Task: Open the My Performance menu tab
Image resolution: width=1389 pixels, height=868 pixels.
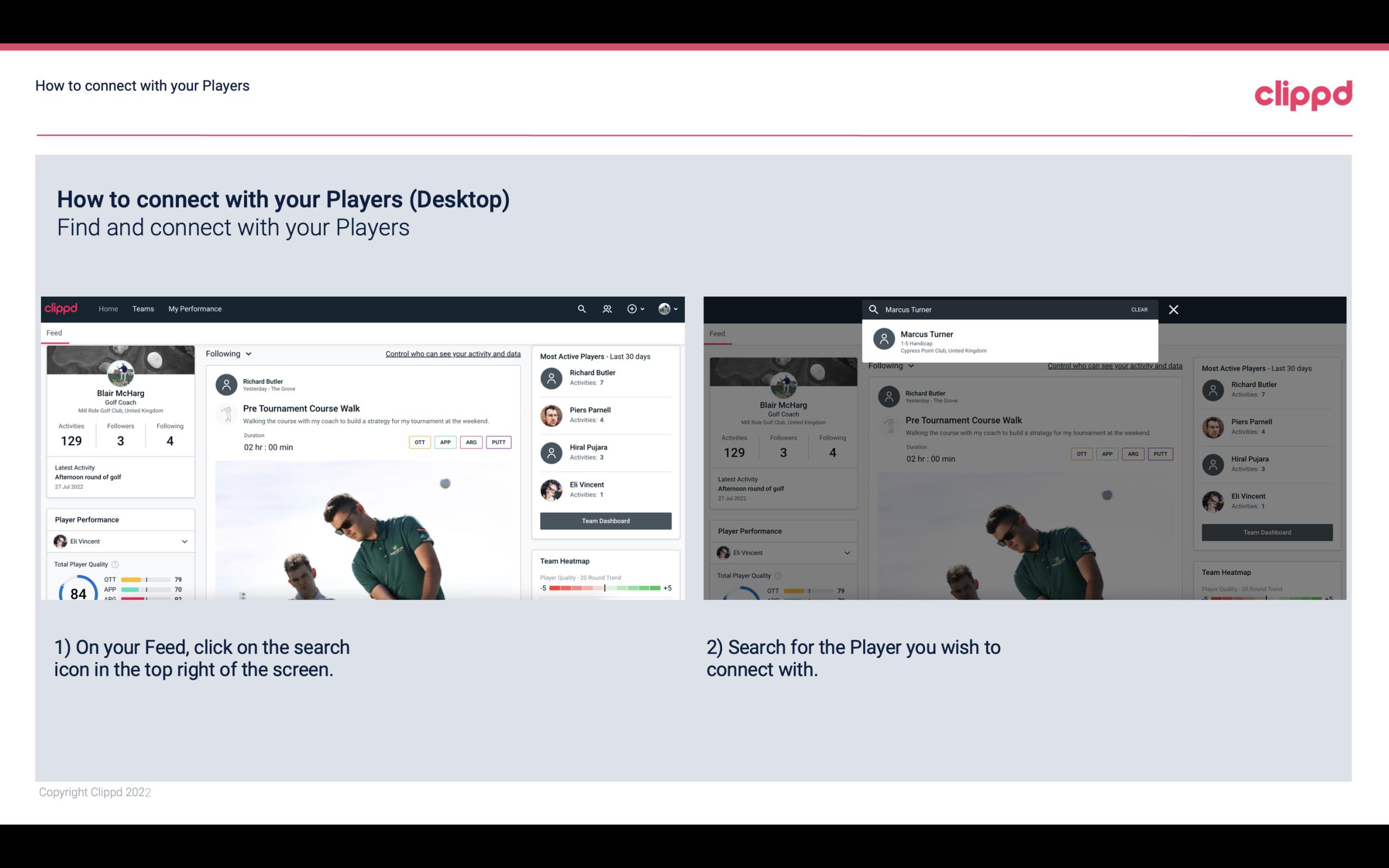Action: coord(195,309)
